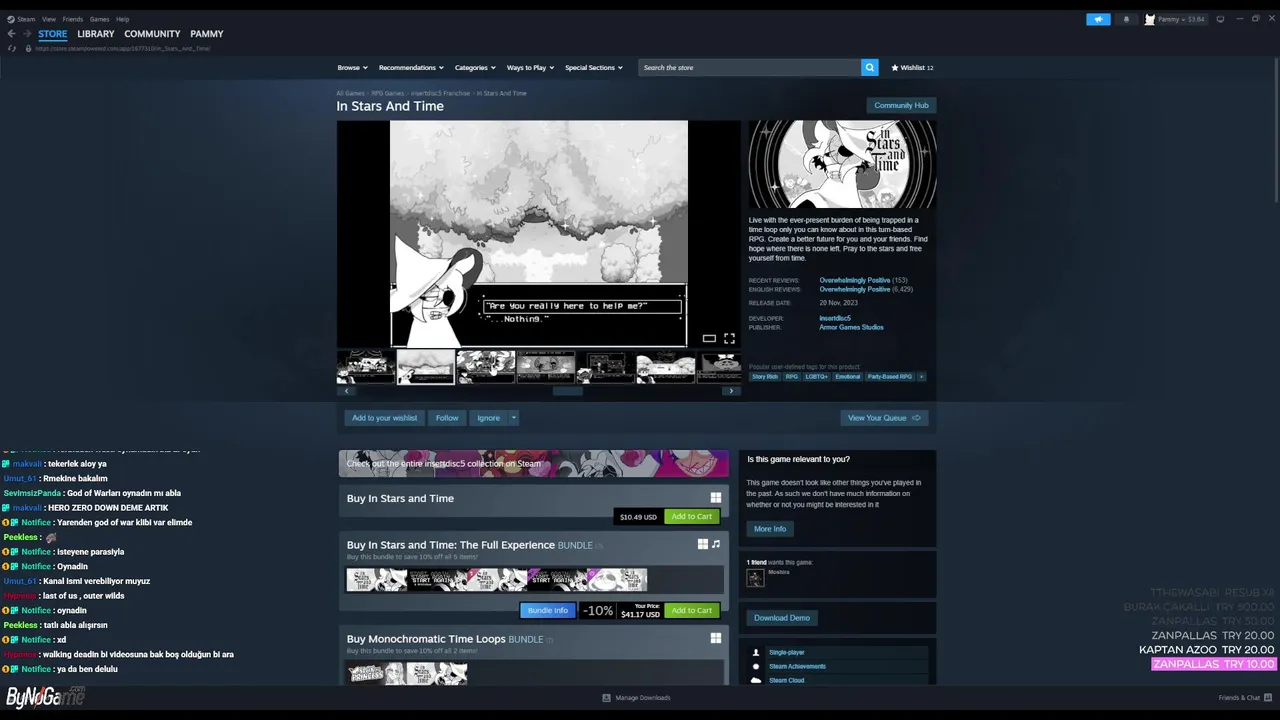Click the Steam Cloud feature icon
Screen dimensions: 1280x720
(x=756, y=680)
